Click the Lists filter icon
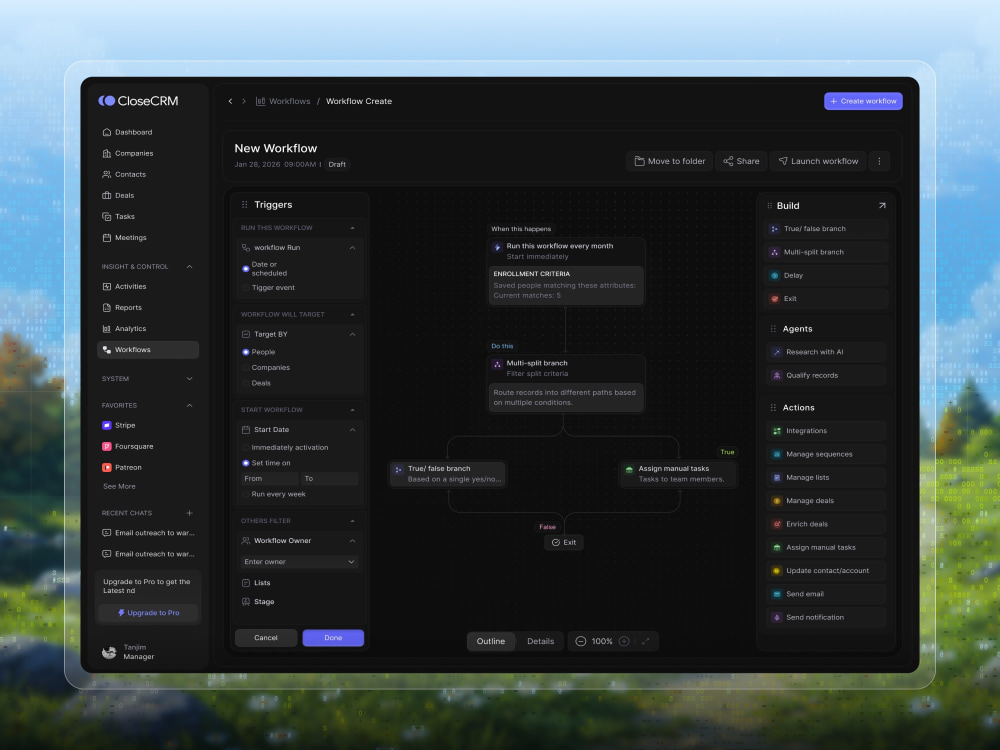This screenshot has height=750, width=1000. 246,583
